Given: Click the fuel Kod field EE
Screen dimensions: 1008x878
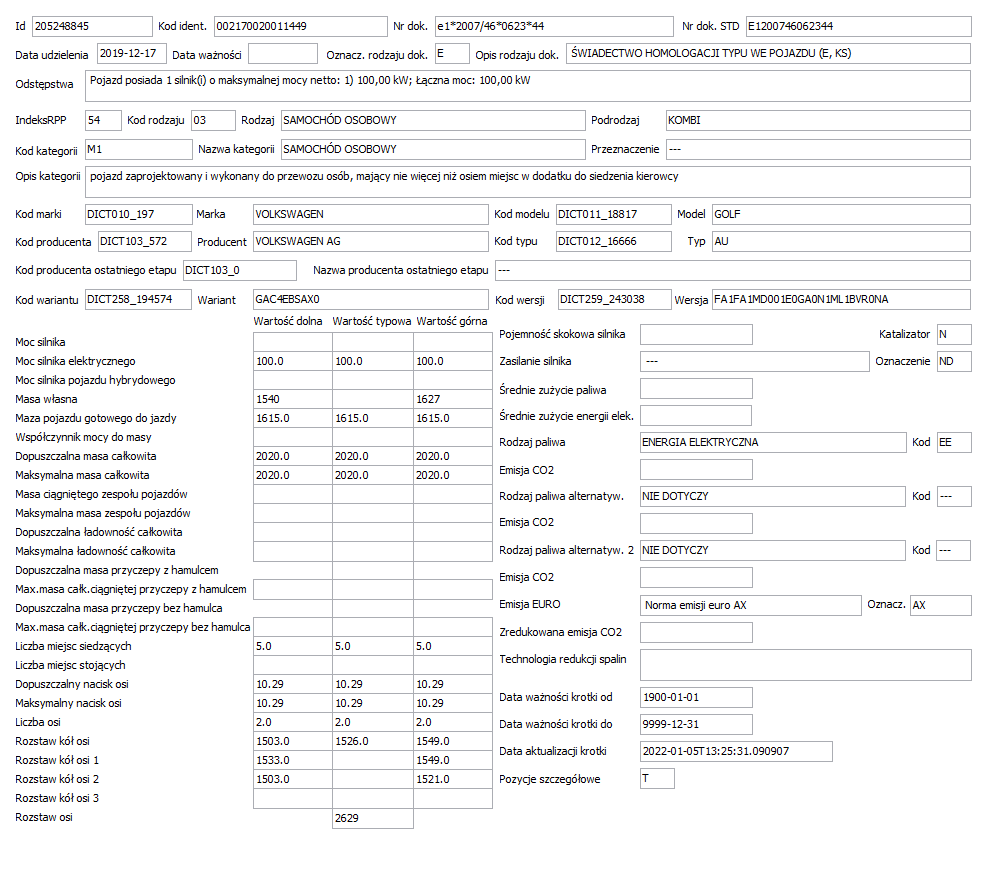Looking at the screenshot, I should tap(954, 442).
